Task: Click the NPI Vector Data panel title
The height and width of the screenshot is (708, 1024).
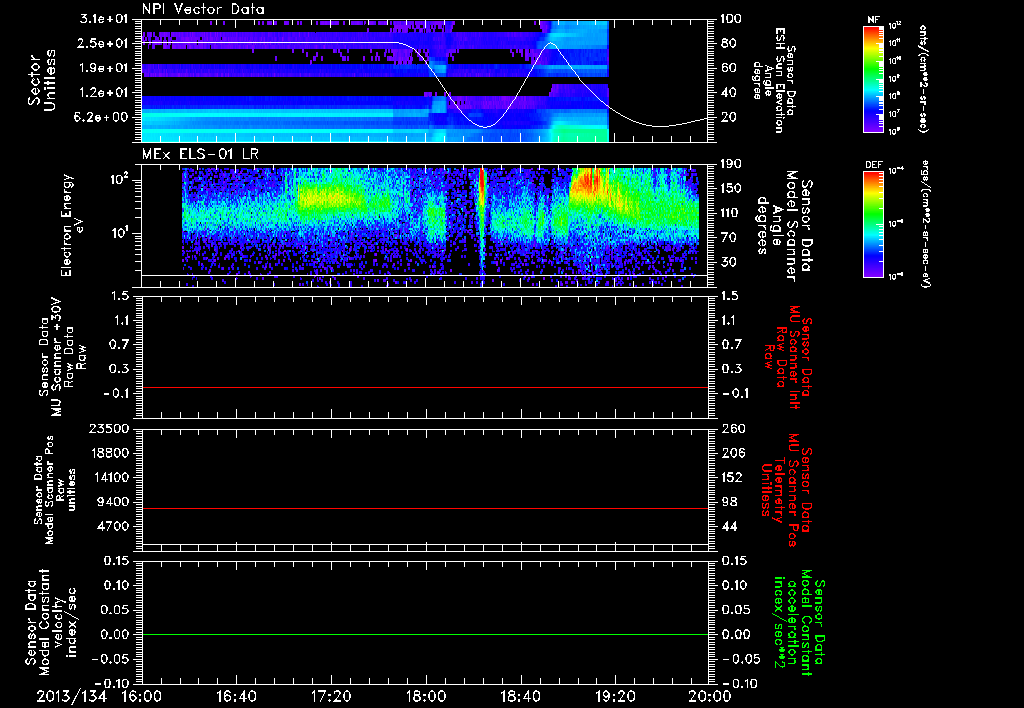Action: coord(203,9)
